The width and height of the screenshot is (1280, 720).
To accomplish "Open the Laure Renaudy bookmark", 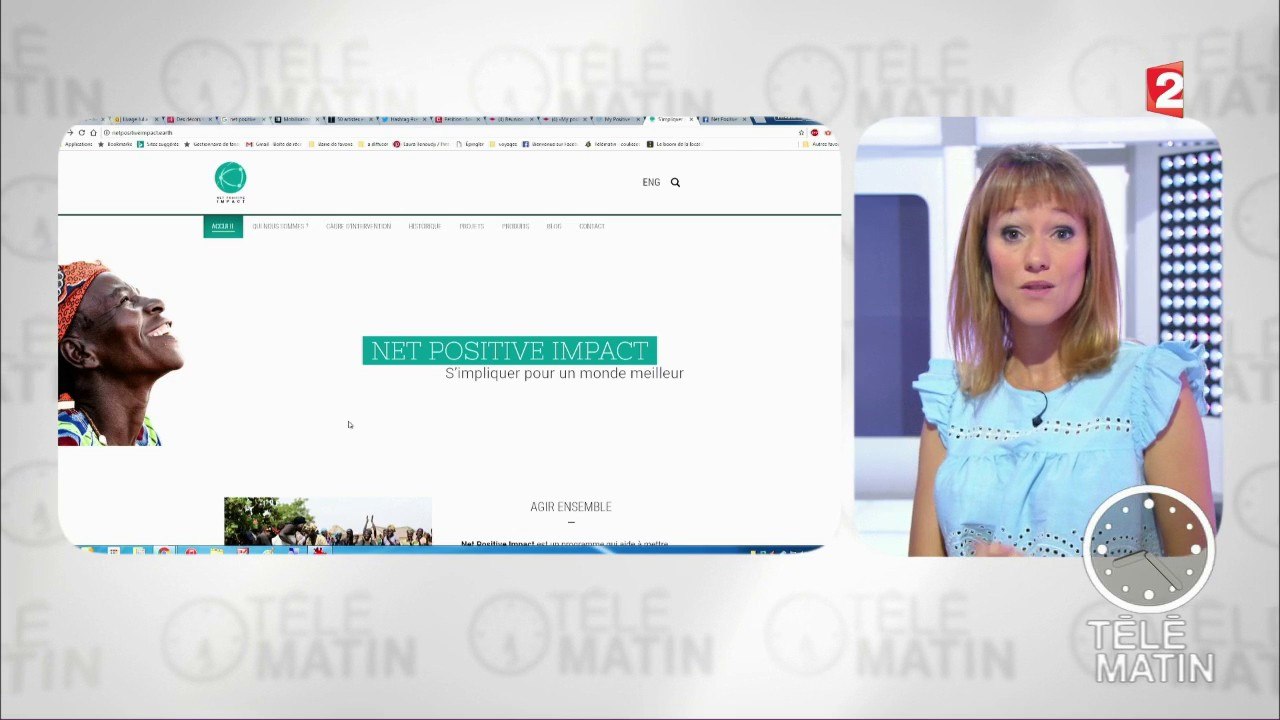I will [422, 144].
